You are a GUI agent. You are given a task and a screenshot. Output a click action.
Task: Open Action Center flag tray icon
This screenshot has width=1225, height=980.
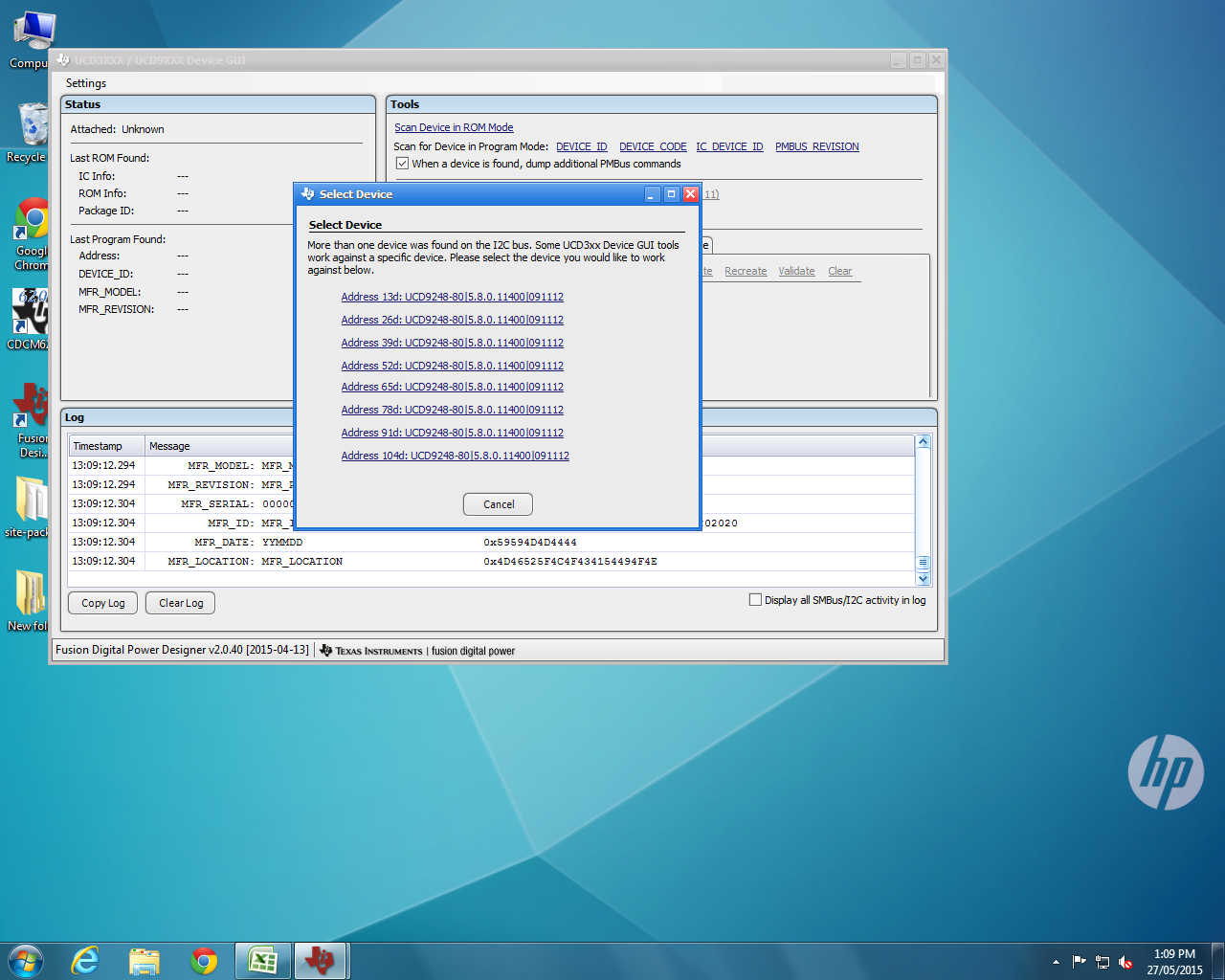click(1080, 962)
